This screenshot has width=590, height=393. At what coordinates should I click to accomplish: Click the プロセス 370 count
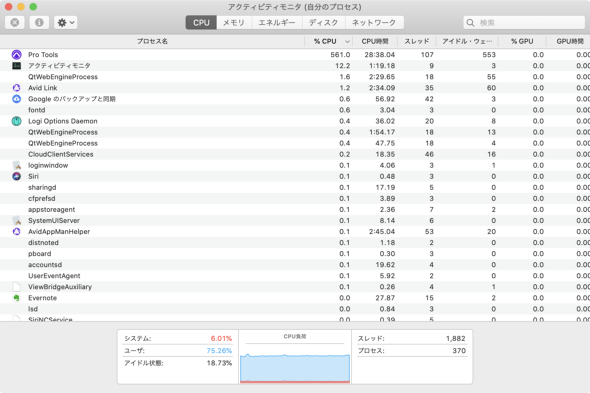click(x=459, y=350)
